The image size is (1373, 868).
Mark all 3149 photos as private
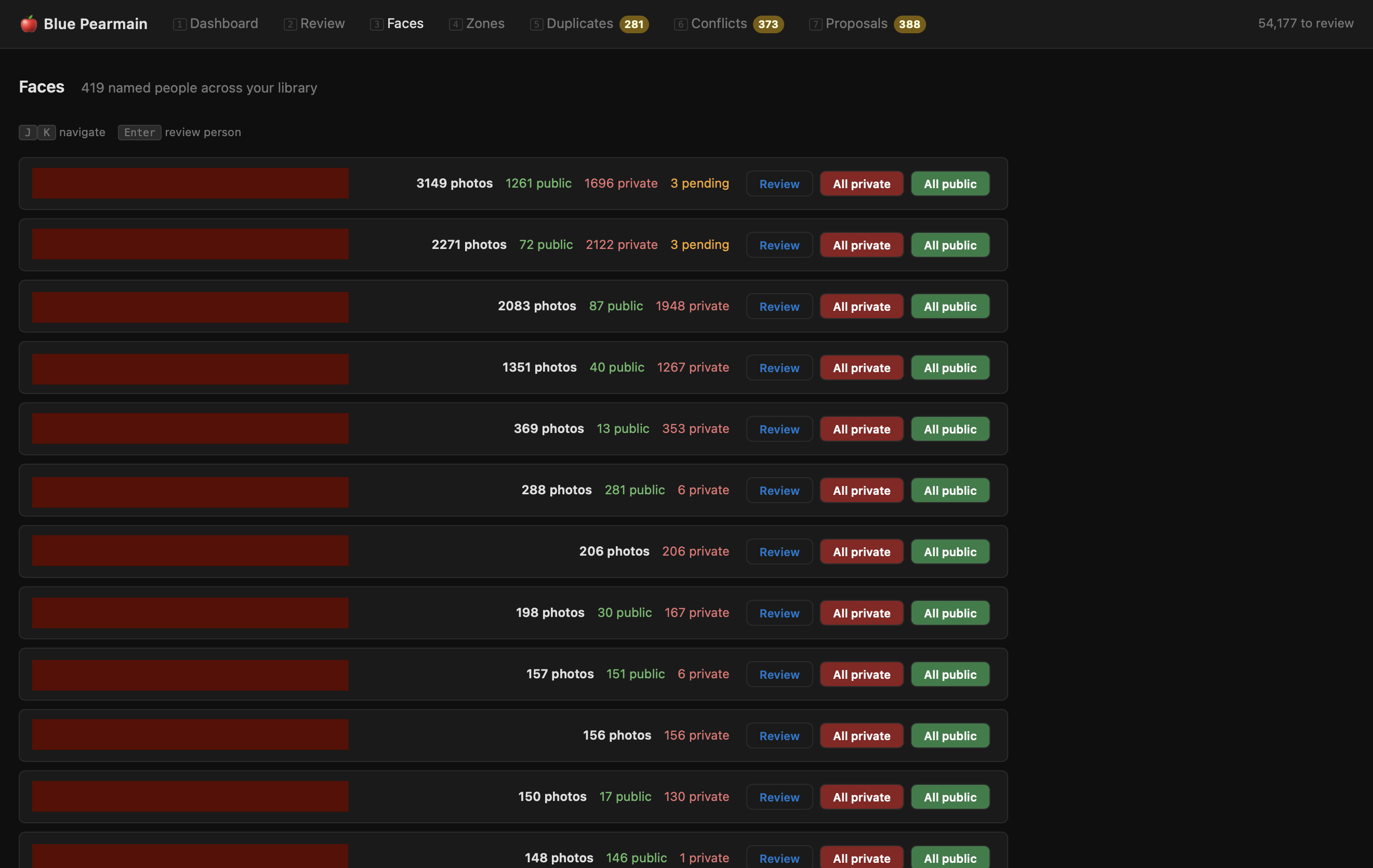862,183
